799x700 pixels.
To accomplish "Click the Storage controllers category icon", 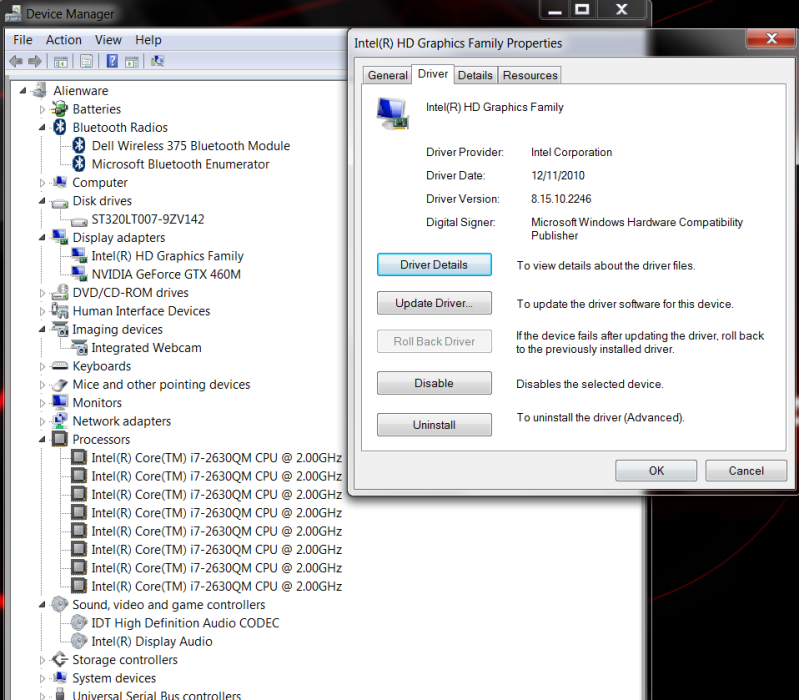I will [60, 659].
